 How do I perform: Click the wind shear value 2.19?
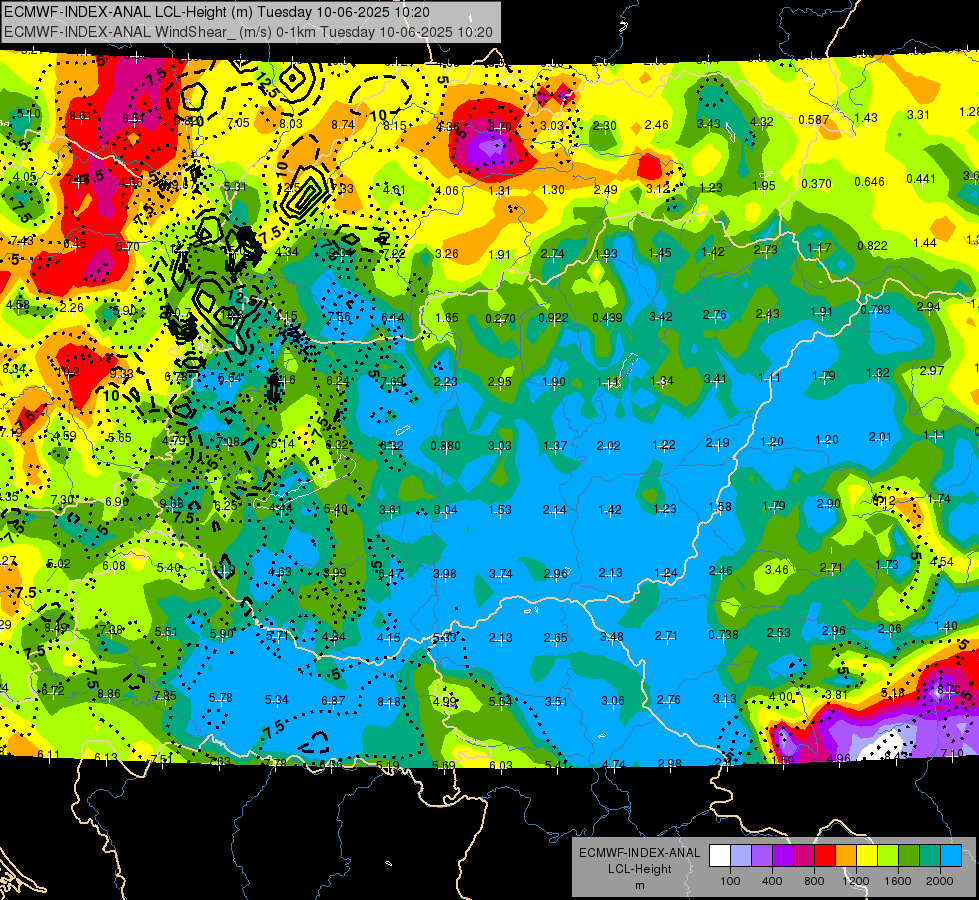pyautogui.click(x=717, y=443)
